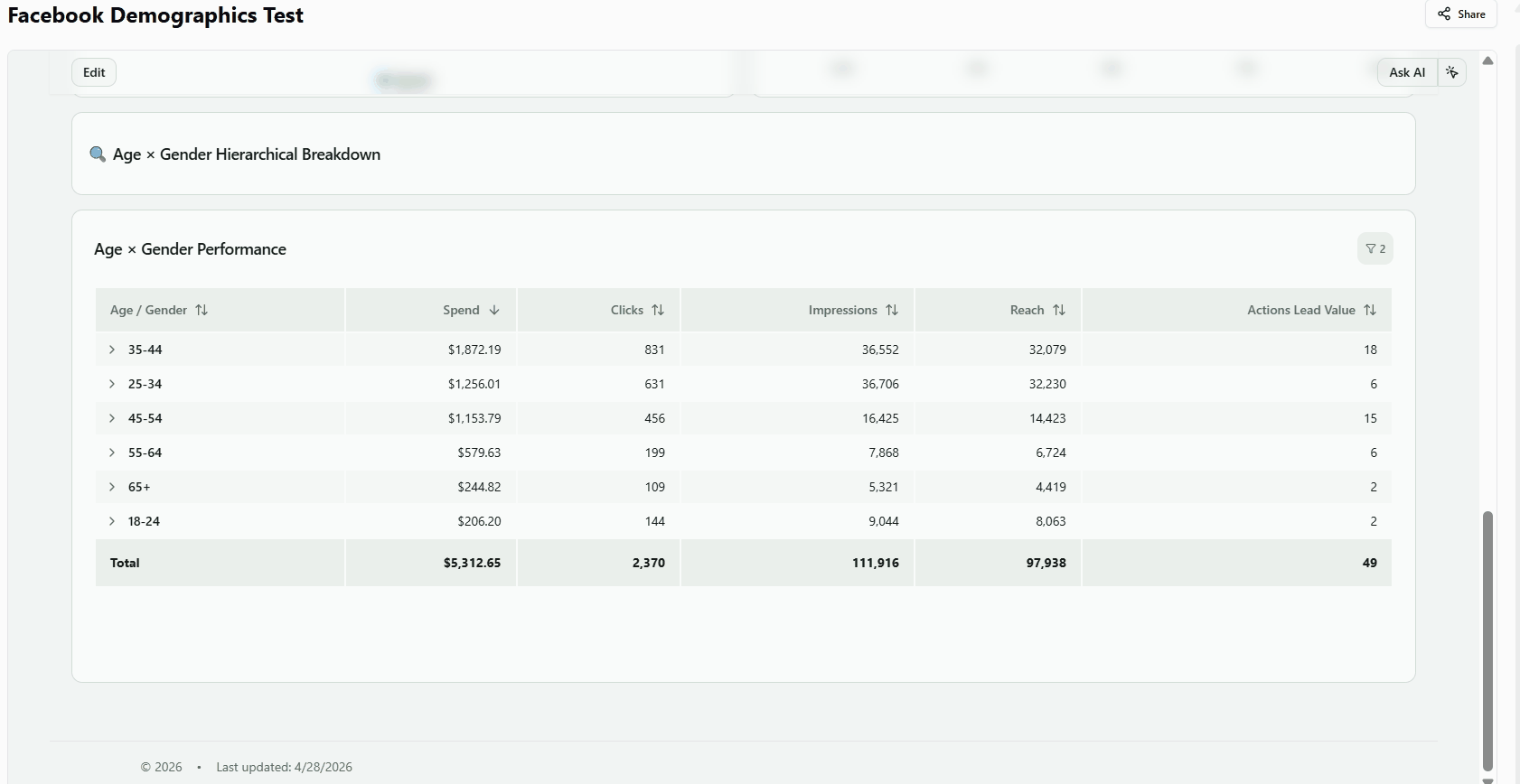Click total clicks 2,370
1520x784 pixels.
(x=649, y=563)
